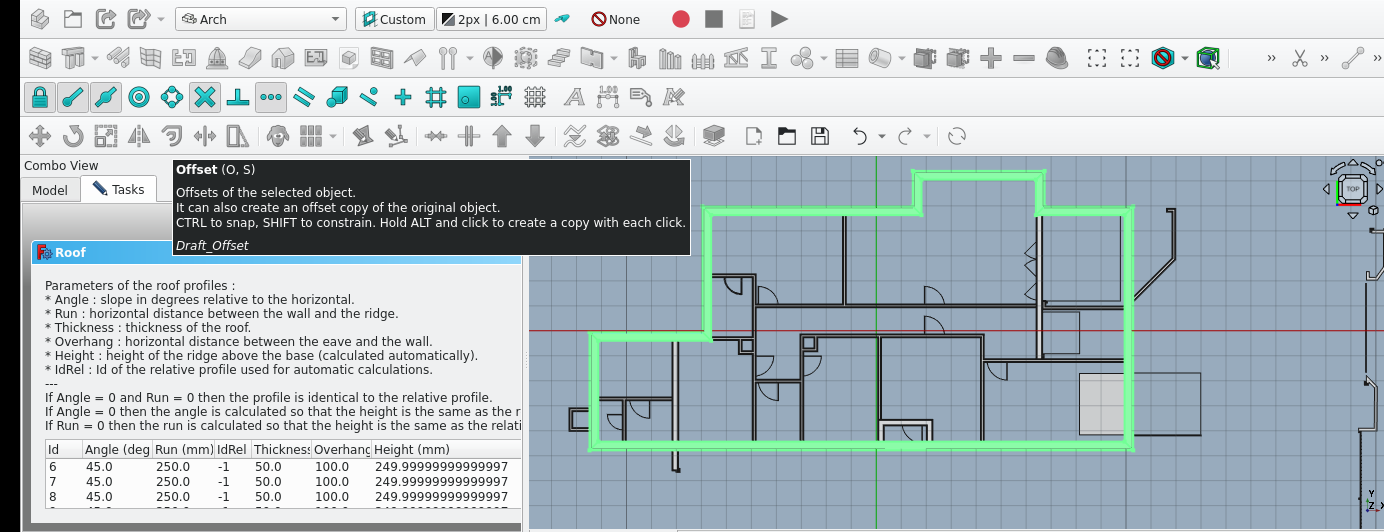Click the Custom working plane button
Image resolution: width=1384 pixels, height=532 pixels.
[394, 19]
